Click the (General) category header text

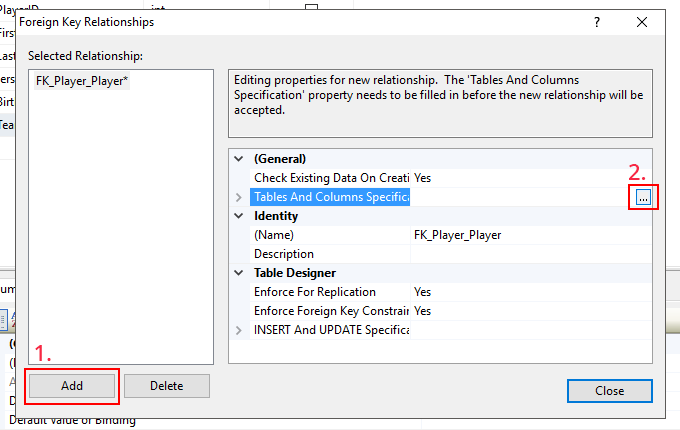point(280,159)
